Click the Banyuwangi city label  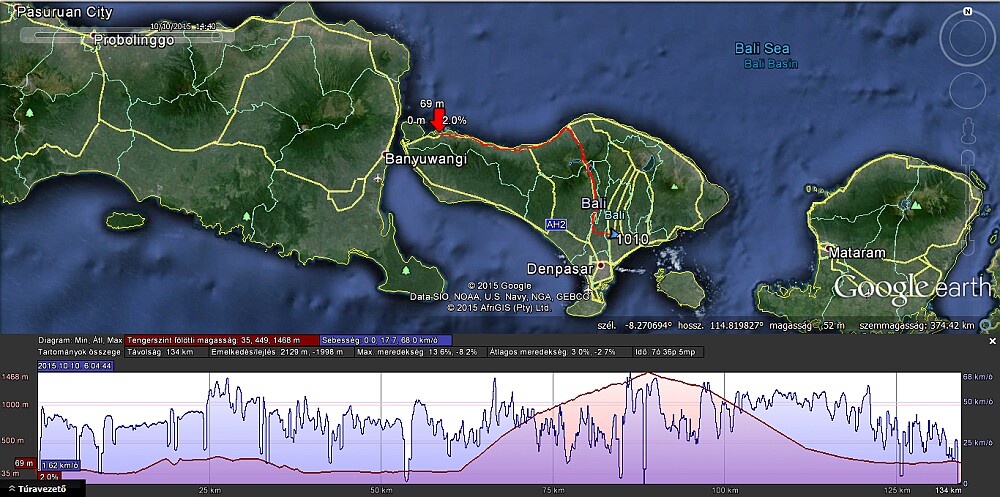[427, 159]
